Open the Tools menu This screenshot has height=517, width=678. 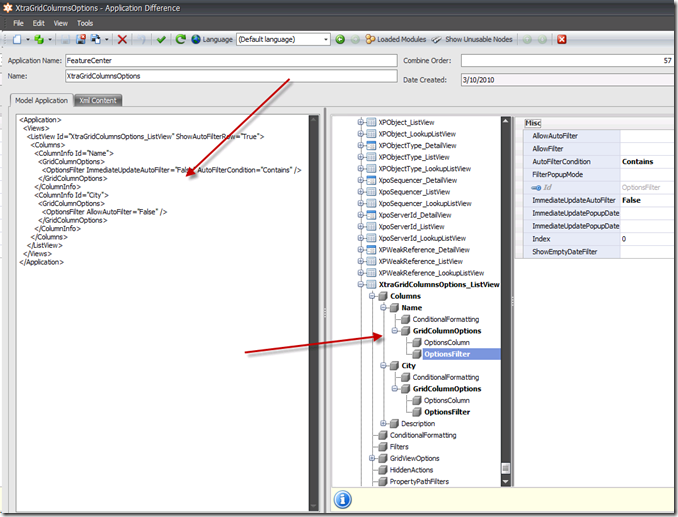pos(85,22)
